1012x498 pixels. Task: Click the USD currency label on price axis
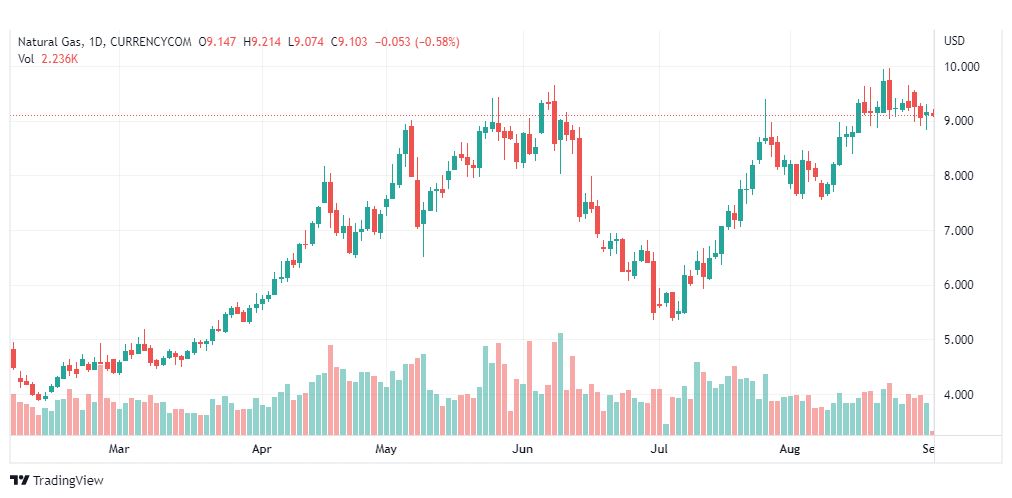pyautogui.click(x=954, y=41)
